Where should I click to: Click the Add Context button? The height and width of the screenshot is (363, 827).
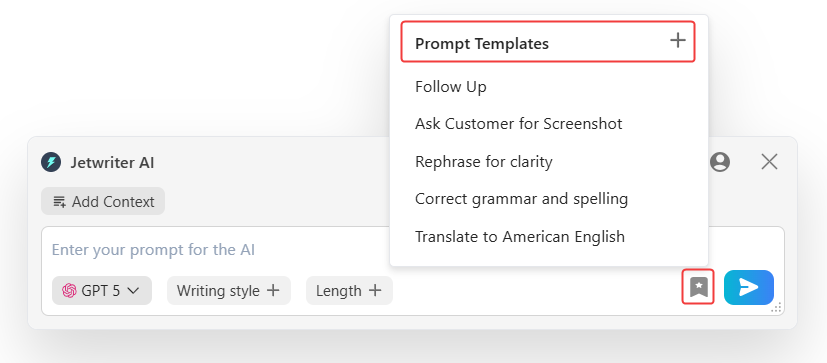(x=103, y=202)
